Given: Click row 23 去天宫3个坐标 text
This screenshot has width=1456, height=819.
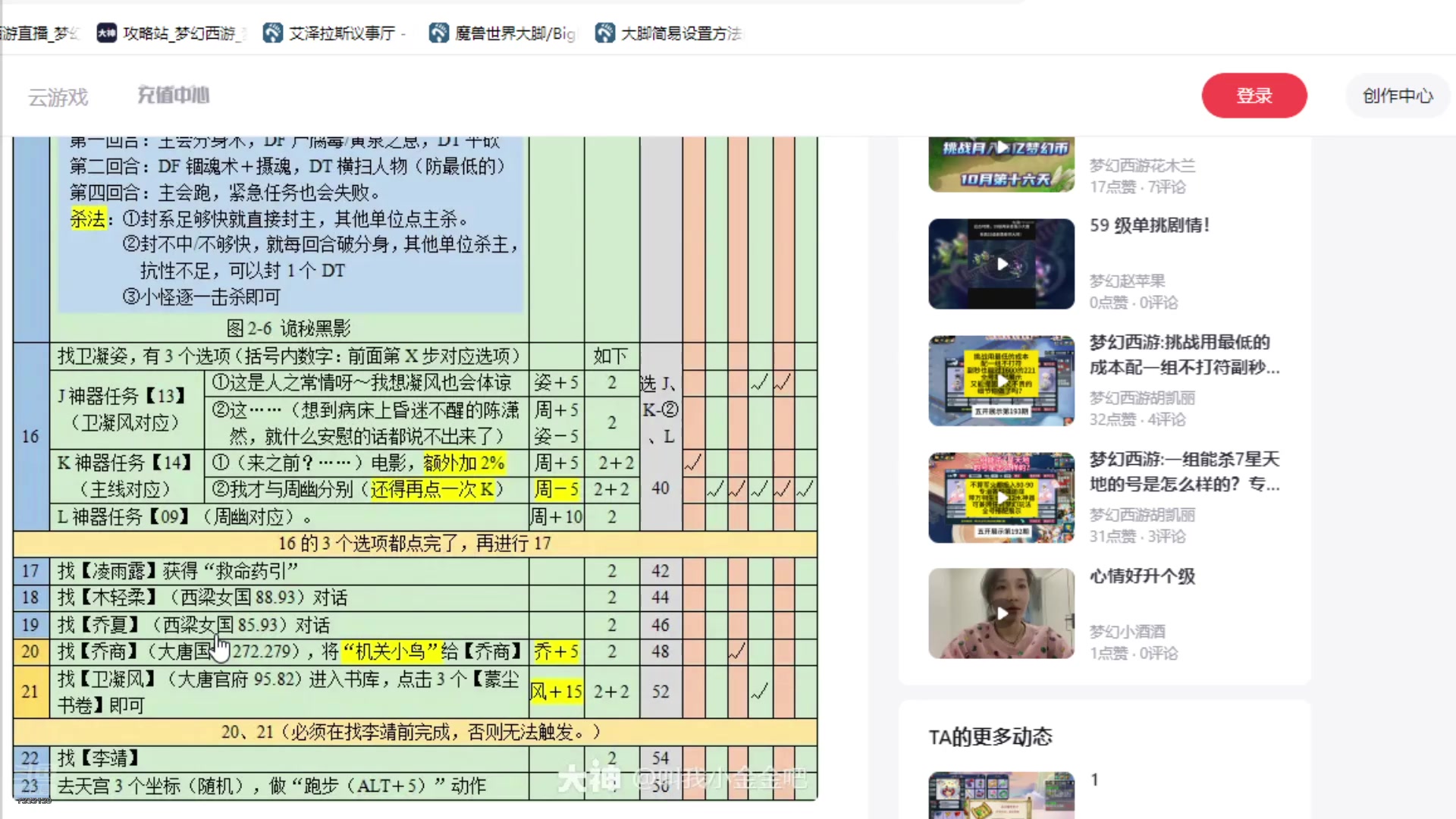Looking at the screenshot, I should pos(271,786).
